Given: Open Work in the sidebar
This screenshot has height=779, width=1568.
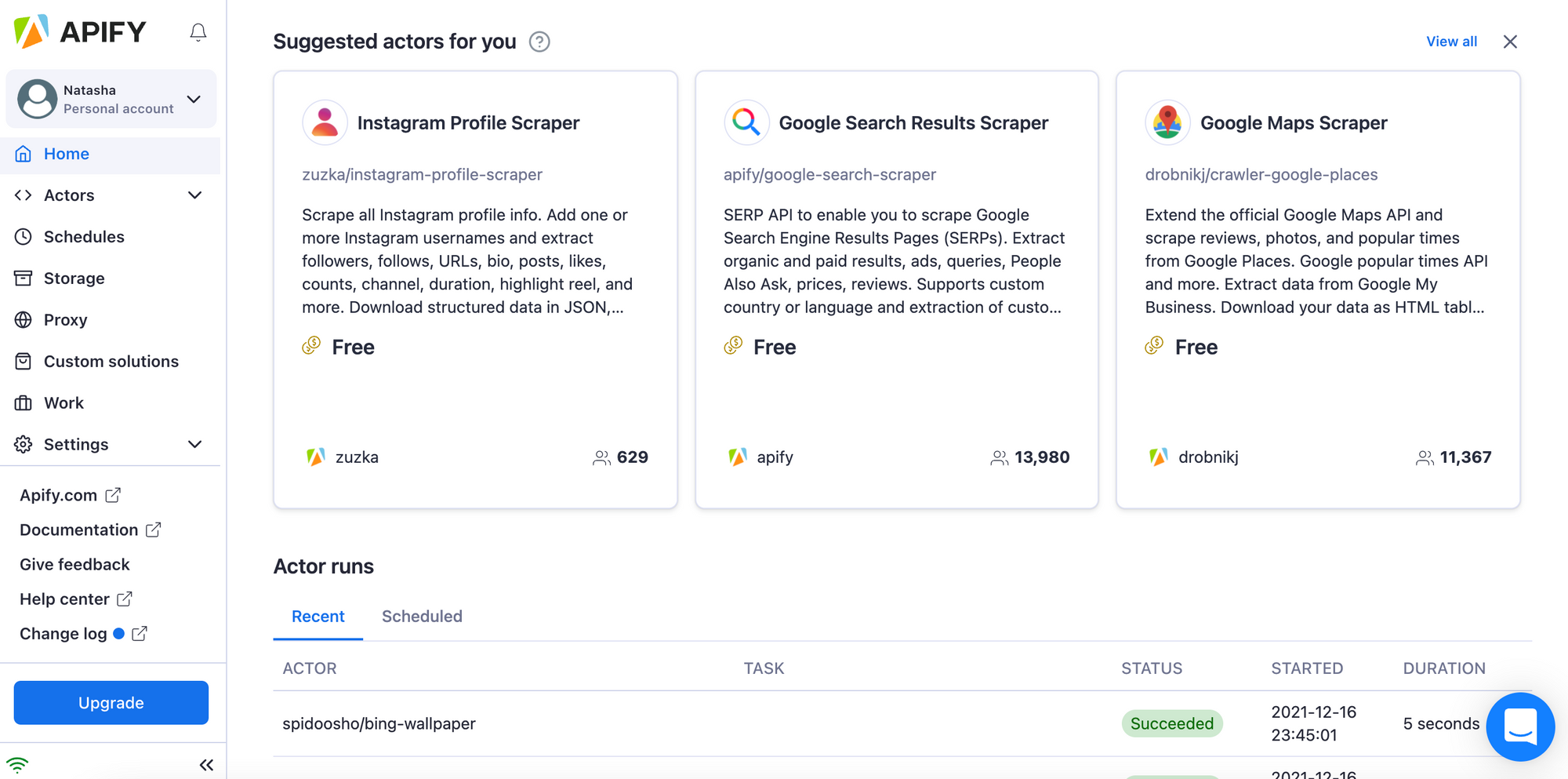Looking at the screenshot, I should [x=64, y=403].
